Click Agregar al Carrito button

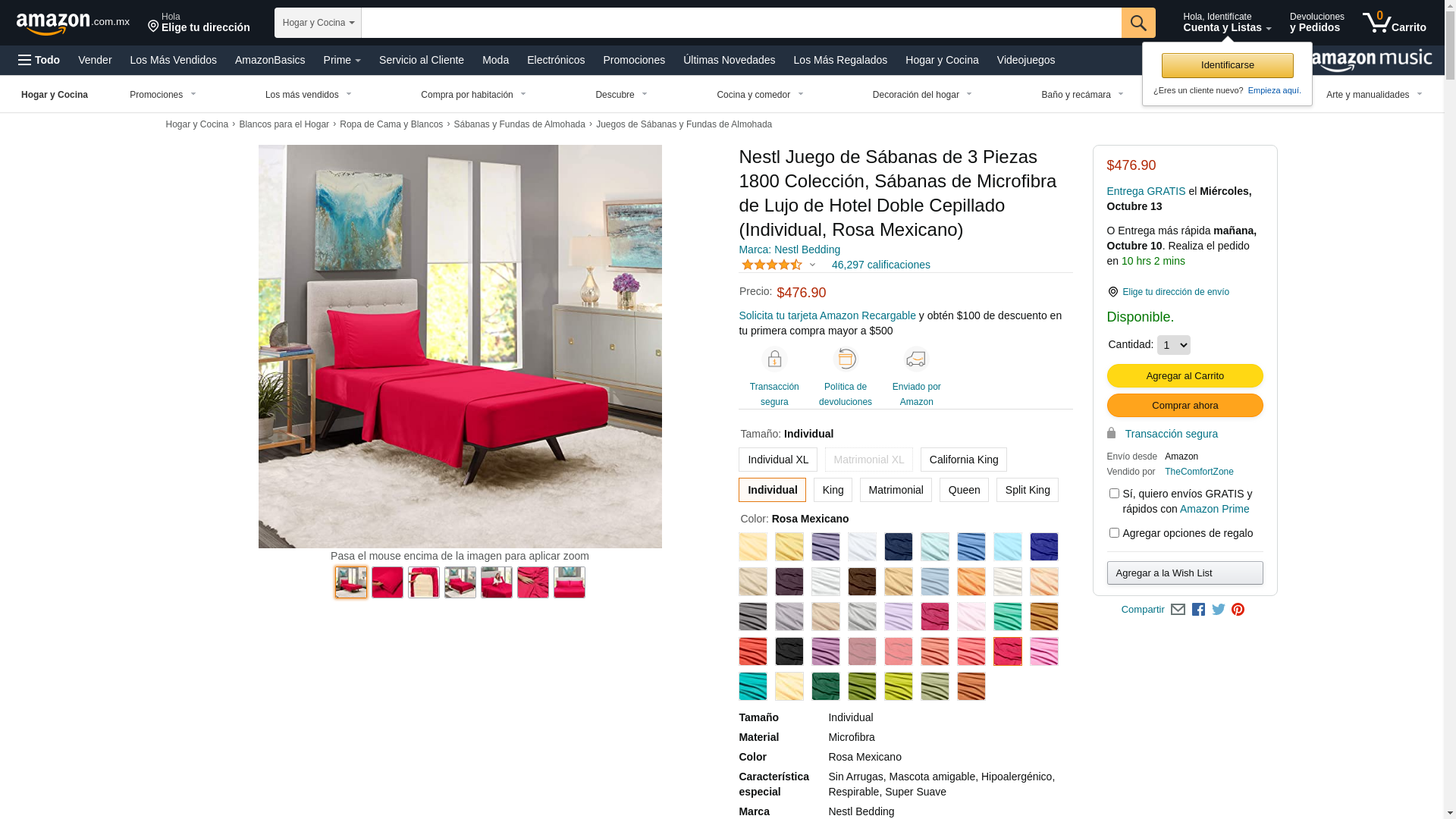point(1185,376)
